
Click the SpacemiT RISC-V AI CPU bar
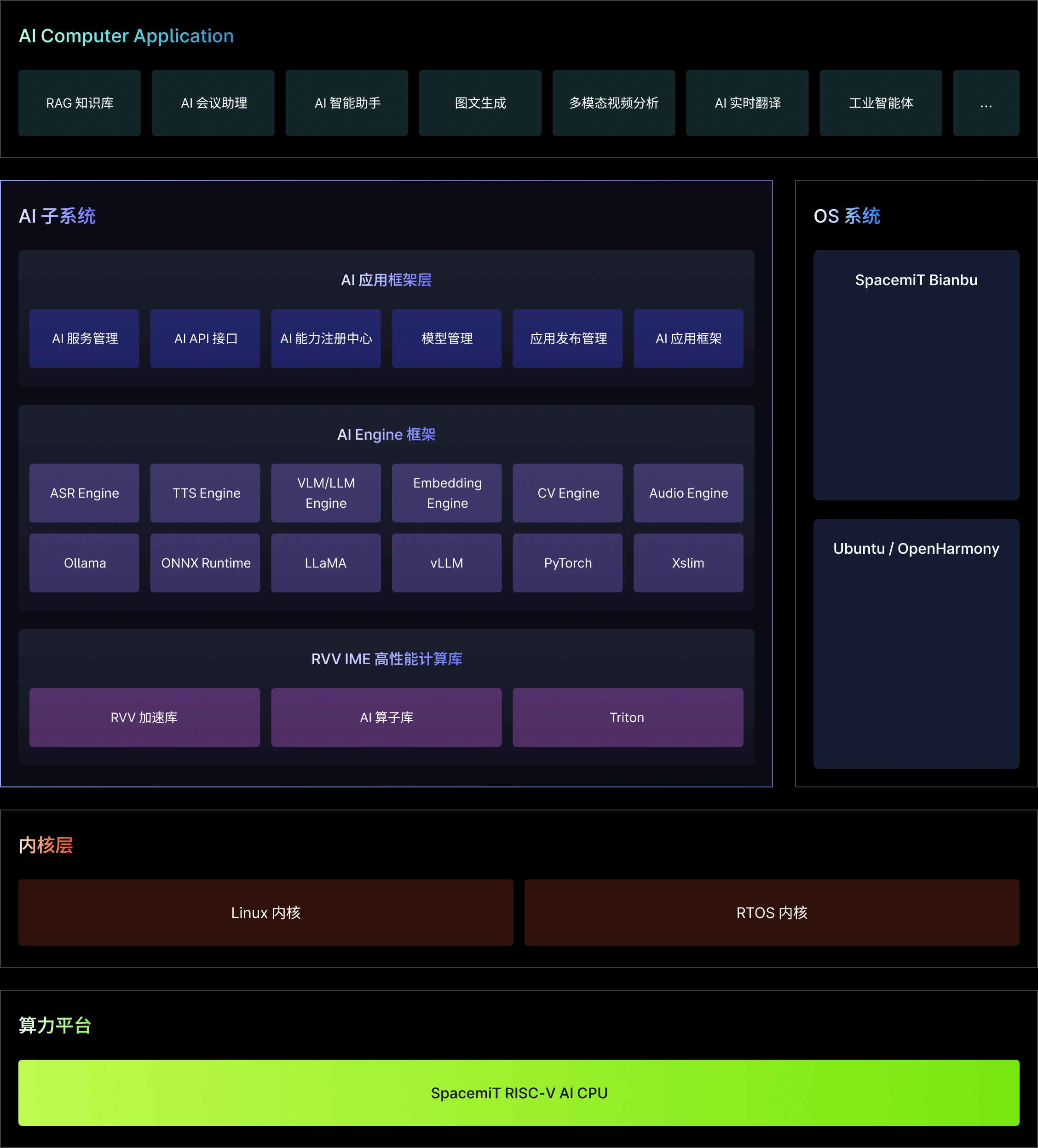[x=519, y=1093]
